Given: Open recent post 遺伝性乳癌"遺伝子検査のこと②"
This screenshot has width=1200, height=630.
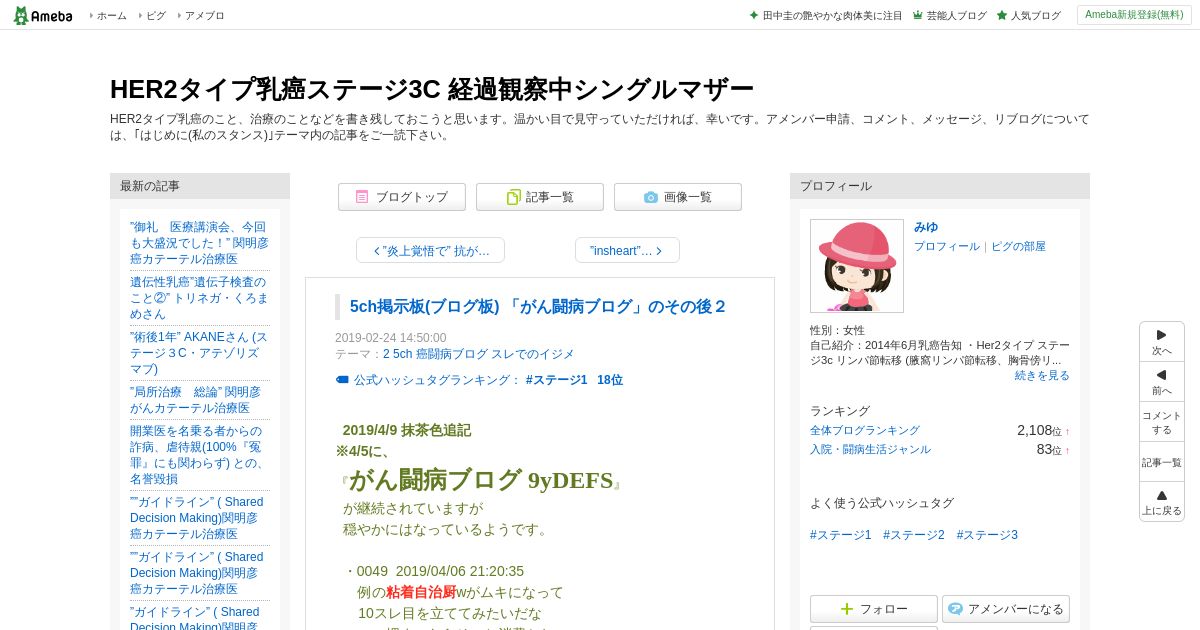Looking at the screenshot, I should click(x=199, y=298).
